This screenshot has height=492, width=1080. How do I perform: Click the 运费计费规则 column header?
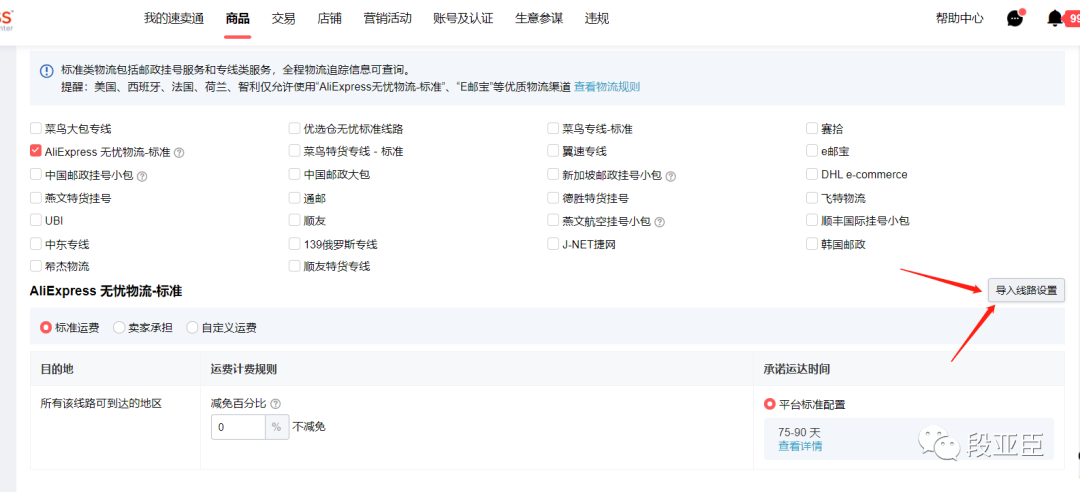[244, 369]
